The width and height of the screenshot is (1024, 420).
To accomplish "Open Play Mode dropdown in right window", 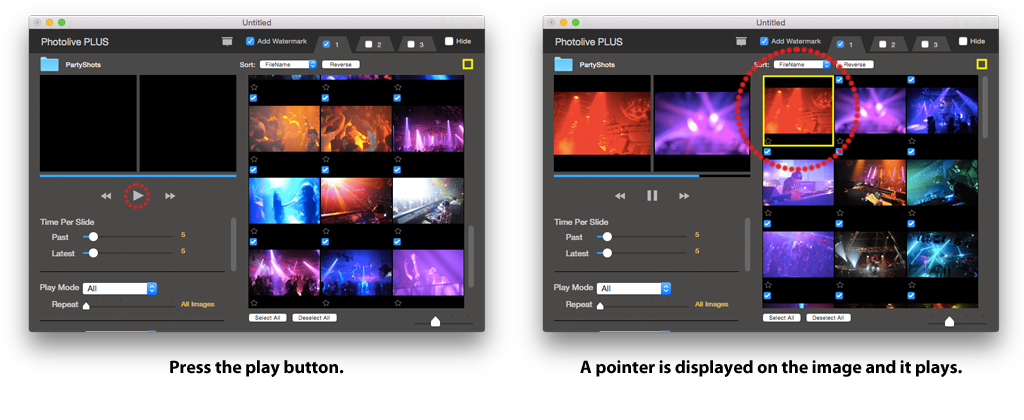I will click(x=633, y=289).
